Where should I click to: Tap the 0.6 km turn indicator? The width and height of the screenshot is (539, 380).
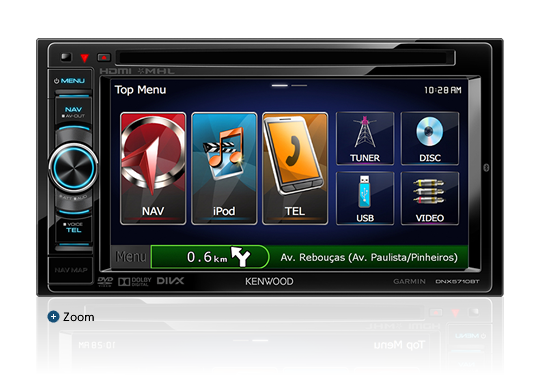point(210,257)
